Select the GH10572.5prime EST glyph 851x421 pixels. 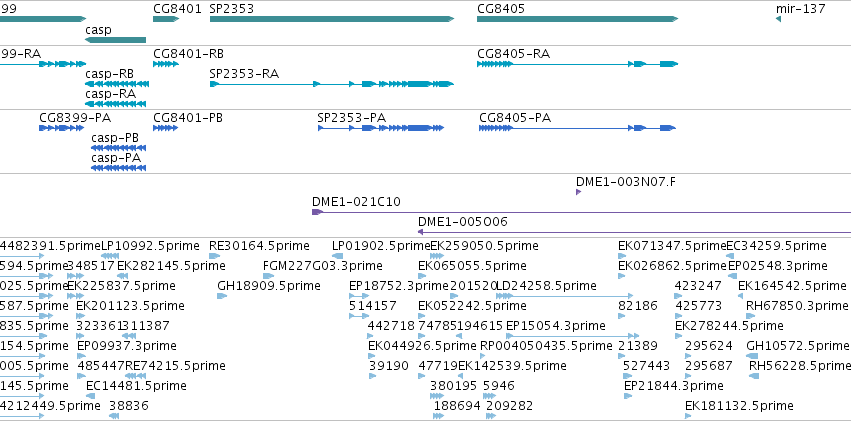tap(752, 356)
